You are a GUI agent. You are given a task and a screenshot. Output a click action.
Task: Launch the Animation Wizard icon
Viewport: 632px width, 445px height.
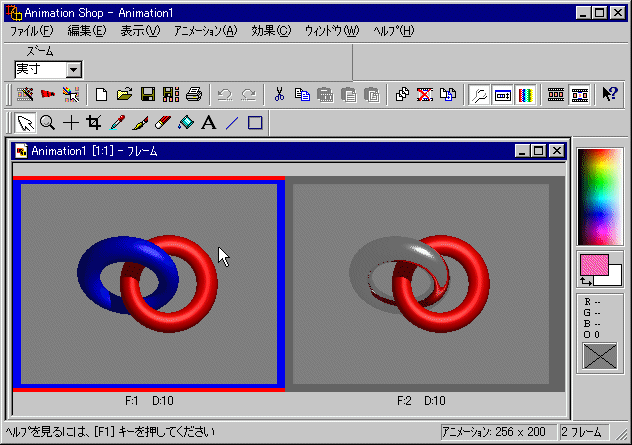25,95
